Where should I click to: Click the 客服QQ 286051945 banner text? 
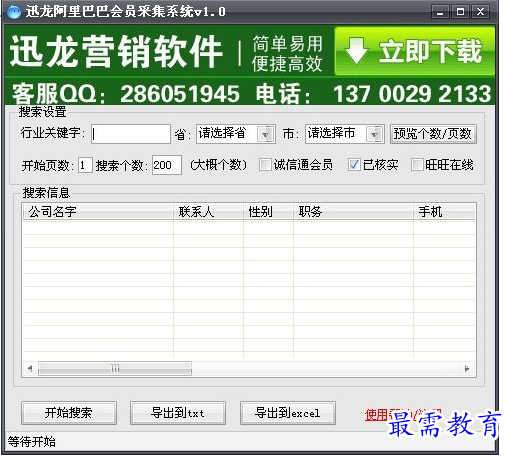[126, 94]
